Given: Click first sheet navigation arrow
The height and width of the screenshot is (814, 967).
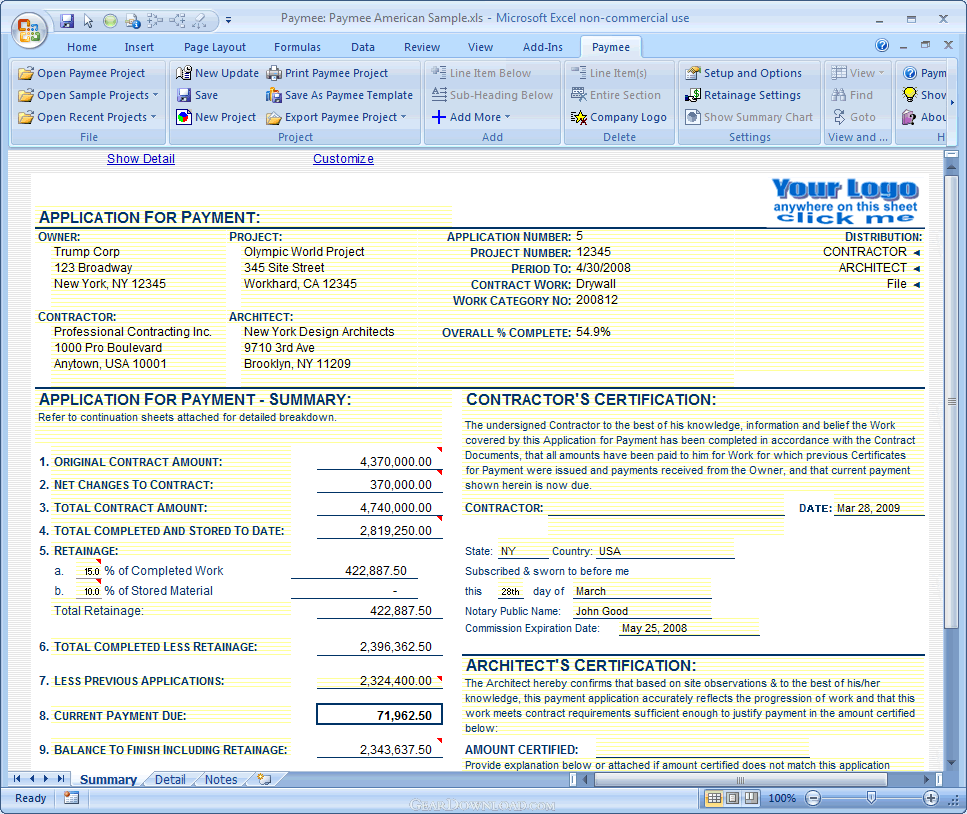Looking at the screenshot, I should click(17, 779).
